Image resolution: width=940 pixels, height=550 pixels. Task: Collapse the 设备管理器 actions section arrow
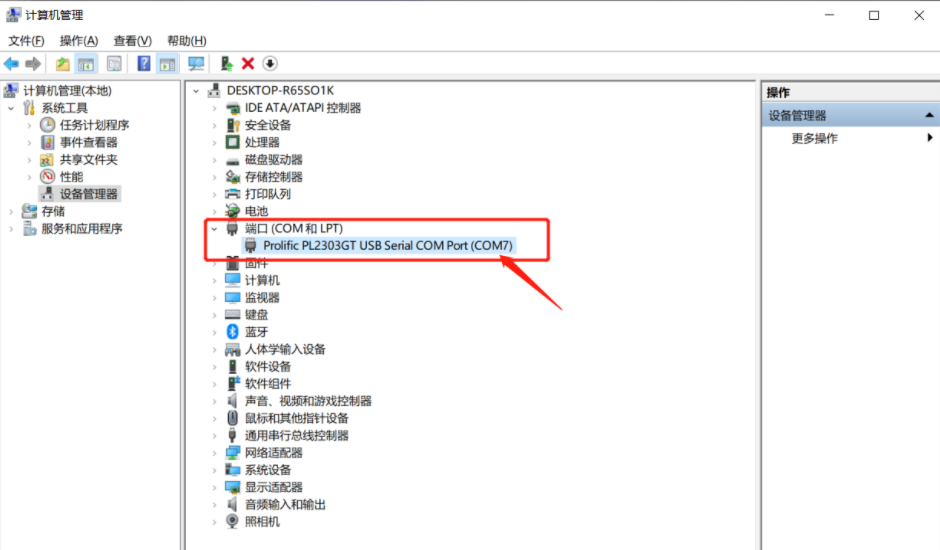click(x=929, y=115)
